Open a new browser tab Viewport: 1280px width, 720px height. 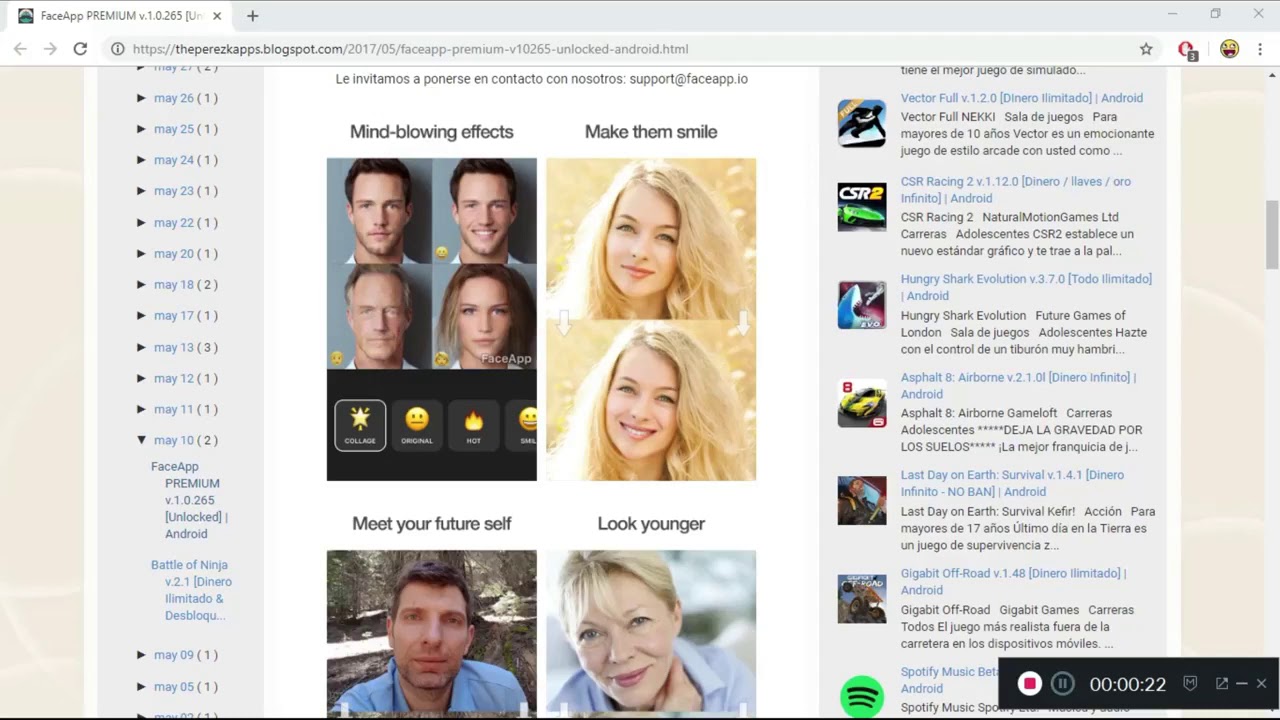pyautogui.click(x=252, y=16)
